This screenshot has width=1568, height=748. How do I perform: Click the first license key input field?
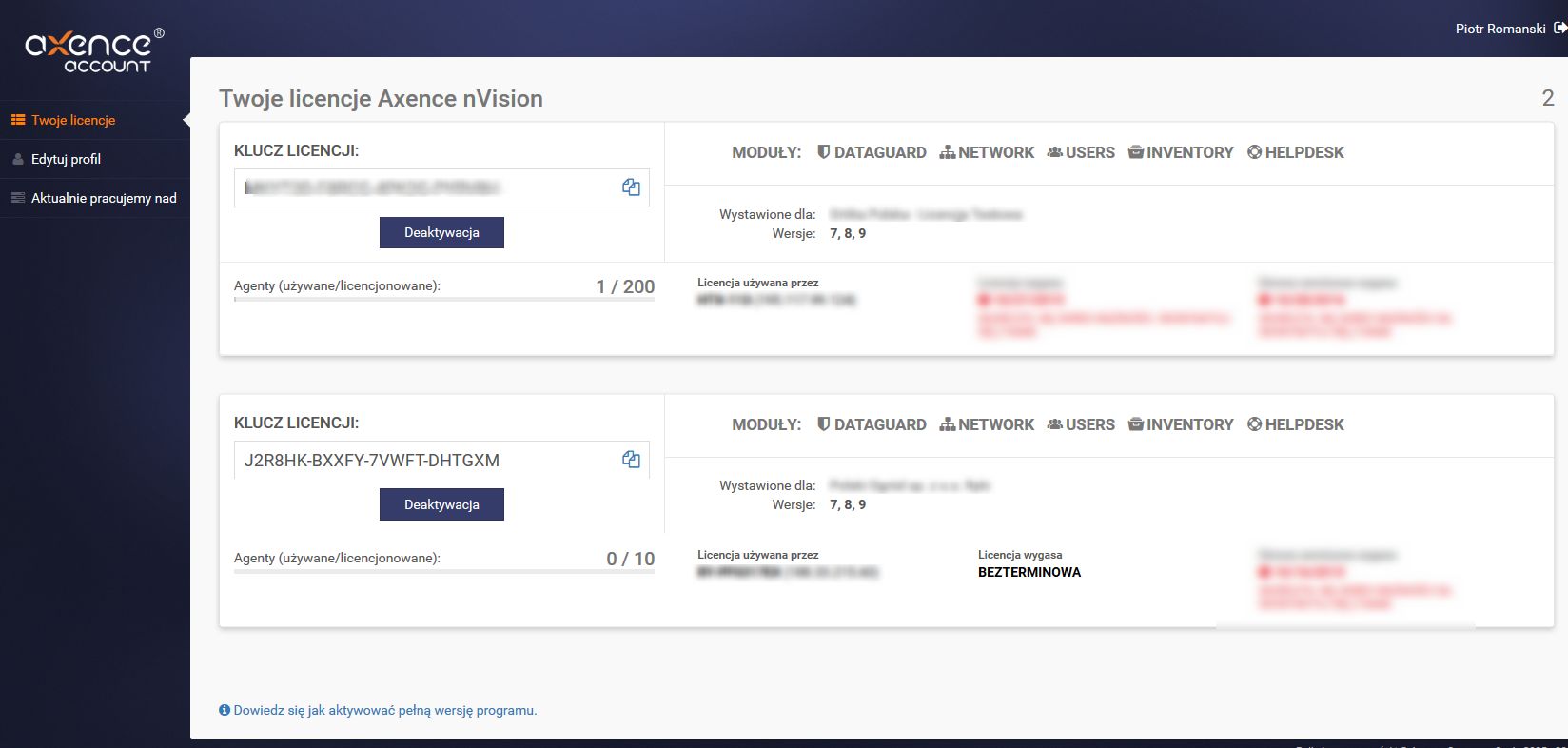pyautogui.click(x=441, y=187)
